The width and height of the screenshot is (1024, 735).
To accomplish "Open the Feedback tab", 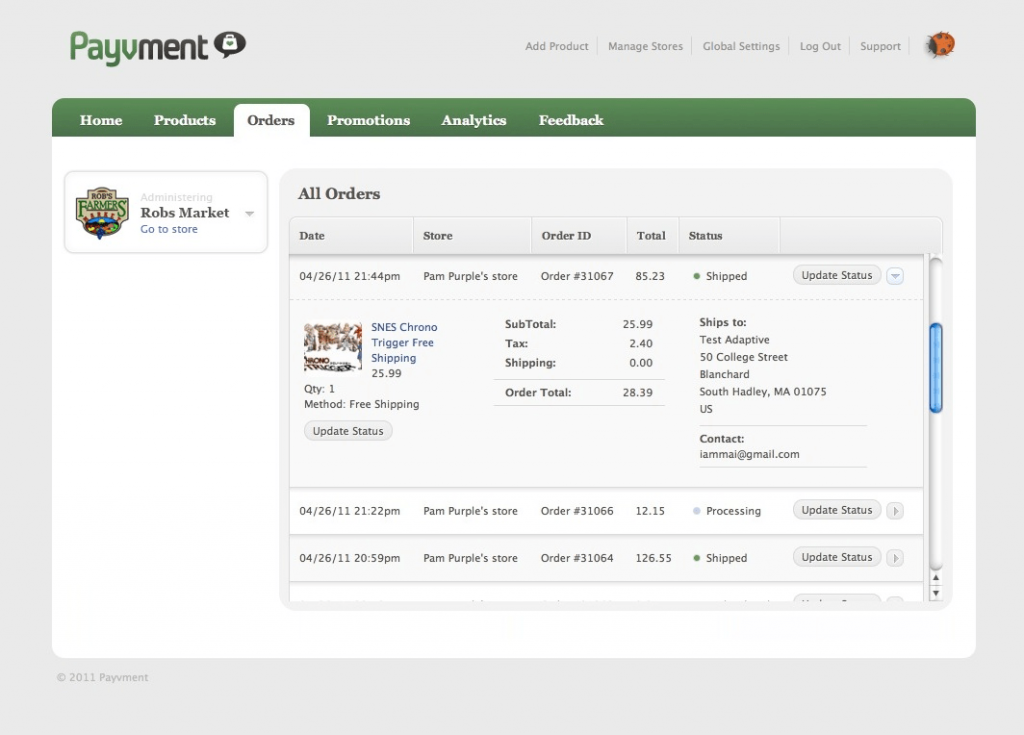I will (x=571, y=120).
